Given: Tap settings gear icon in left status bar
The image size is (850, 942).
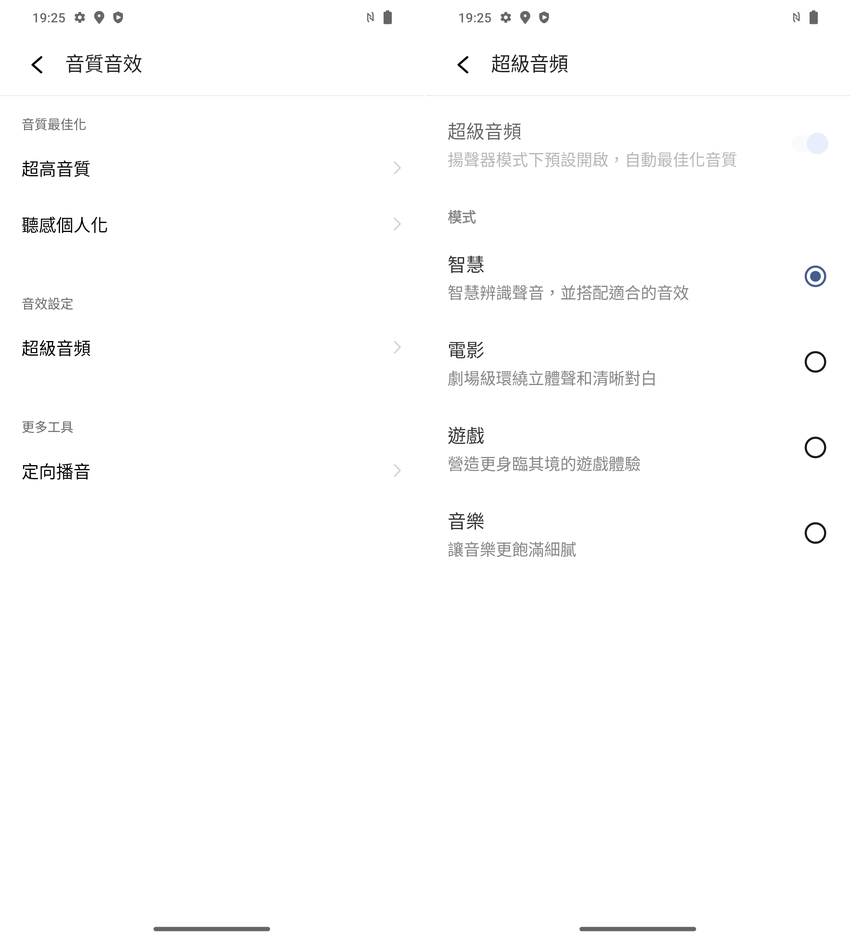Looking at the screenshot, I should tap(79, 17).
